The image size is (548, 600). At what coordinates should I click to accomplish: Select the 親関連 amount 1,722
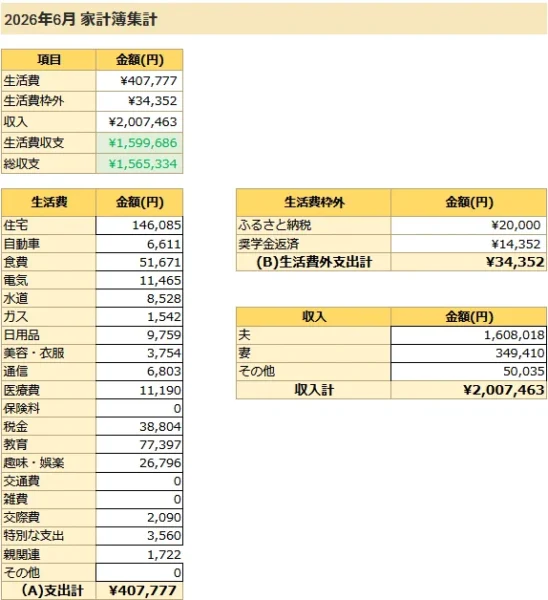[x=139, y=554]
